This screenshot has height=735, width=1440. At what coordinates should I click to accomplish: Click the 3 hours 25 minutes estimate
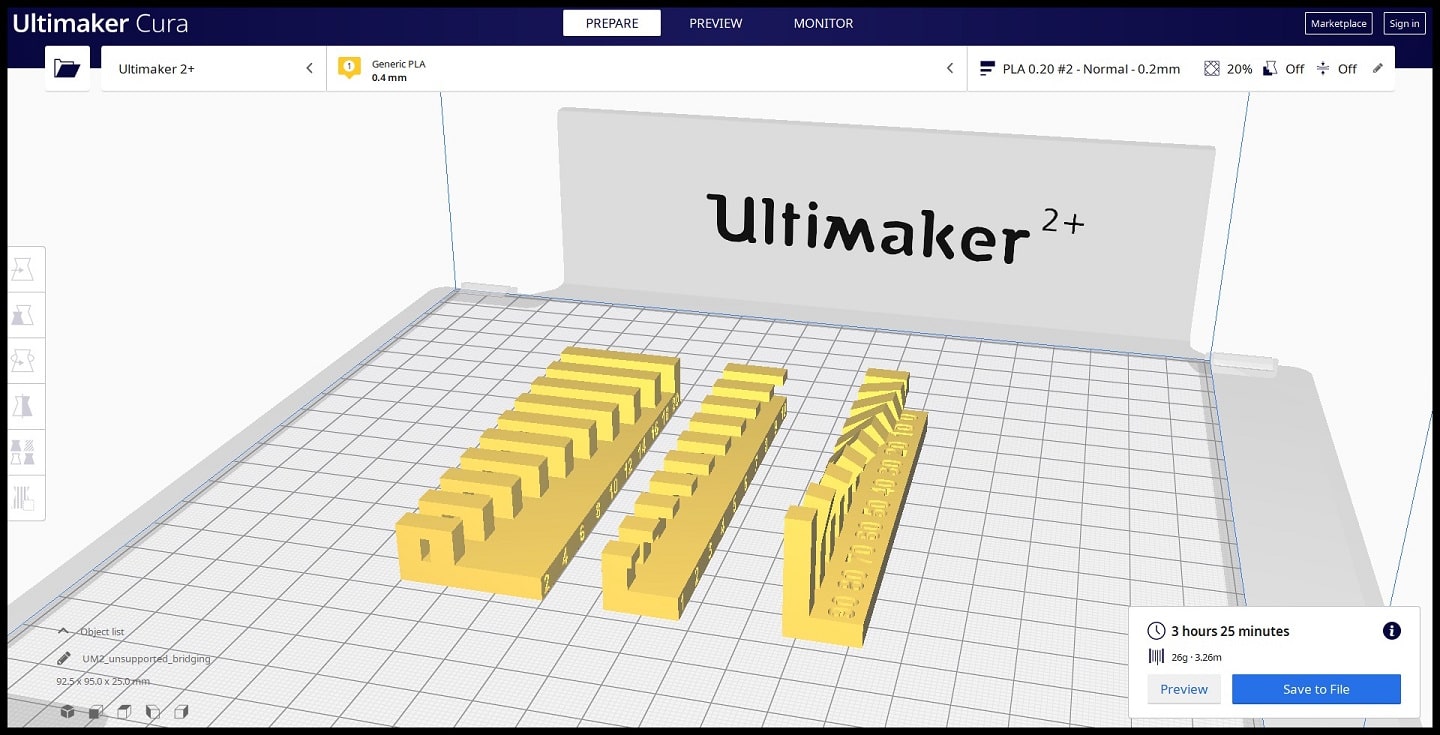1230,631
